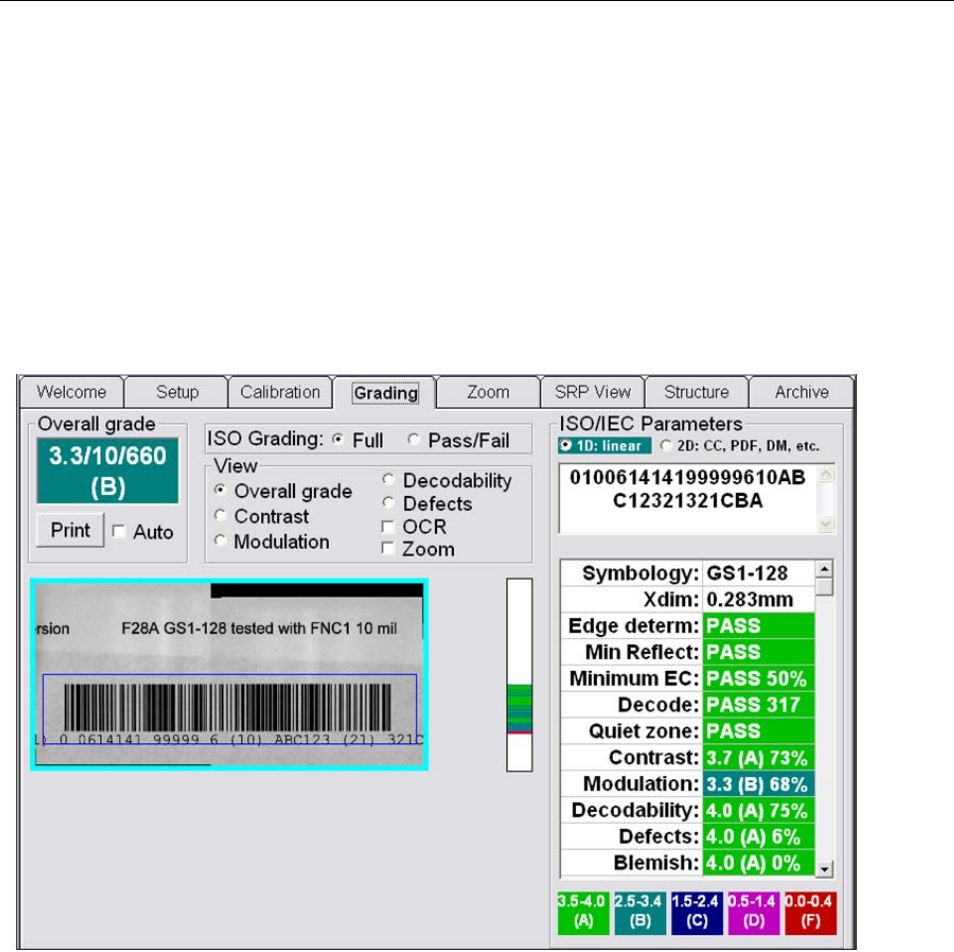
Task: Click the green 3.5-4.0 (A) legend swatch
Action: pyautogui.click(x=583, y=912)
